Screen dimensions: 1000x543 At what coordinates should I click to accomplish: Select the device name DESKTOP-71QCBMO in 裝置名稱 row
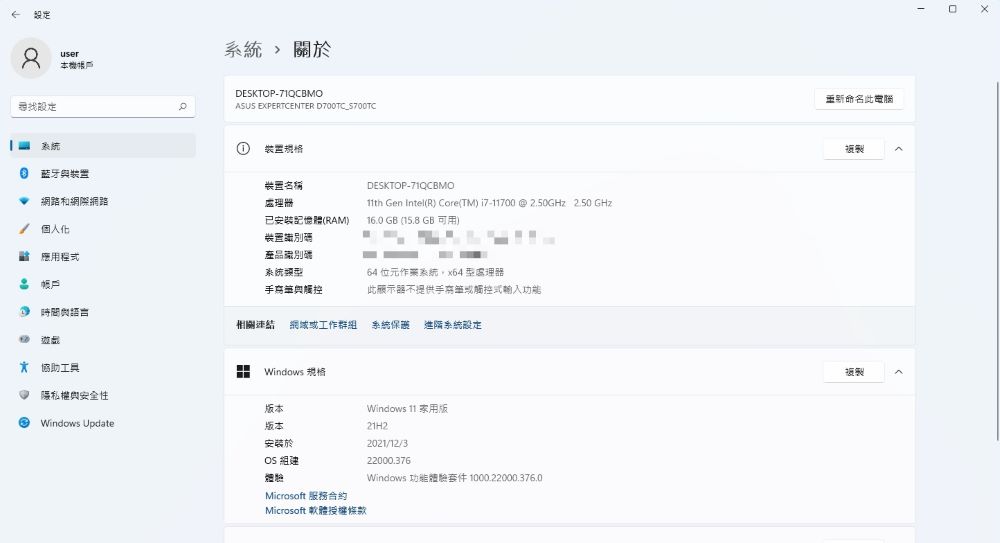pos(410,186)
